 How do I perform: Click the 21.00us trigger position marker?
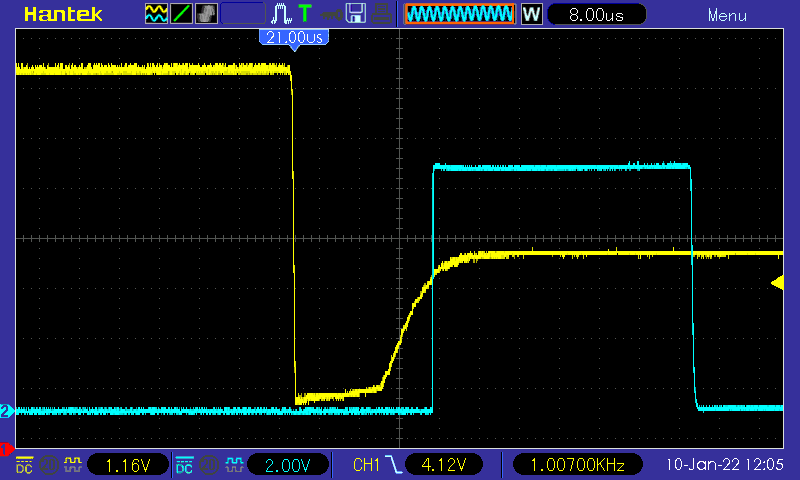(294, 39)
